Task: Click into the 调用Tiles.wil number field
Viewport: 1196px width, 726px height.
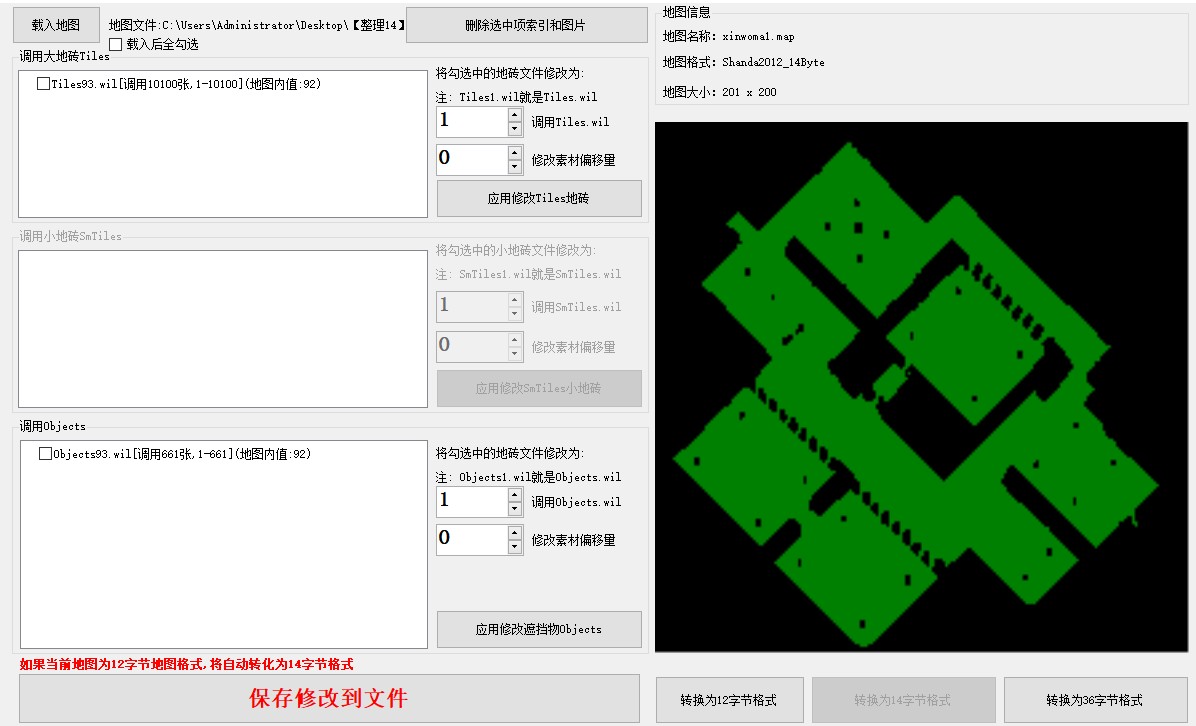Action: point(471,122)
